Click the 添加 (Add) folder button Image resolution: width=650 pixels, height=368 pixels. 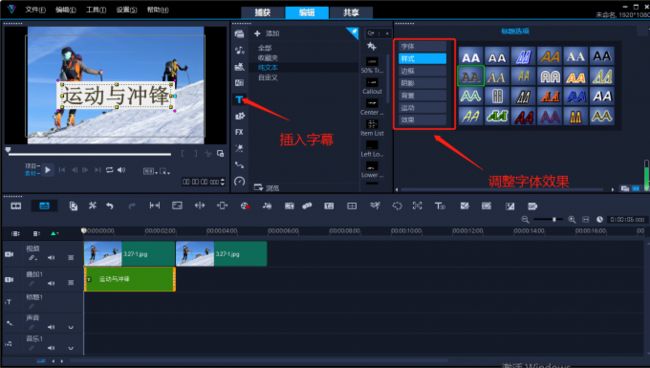click(x=267, y=34)
